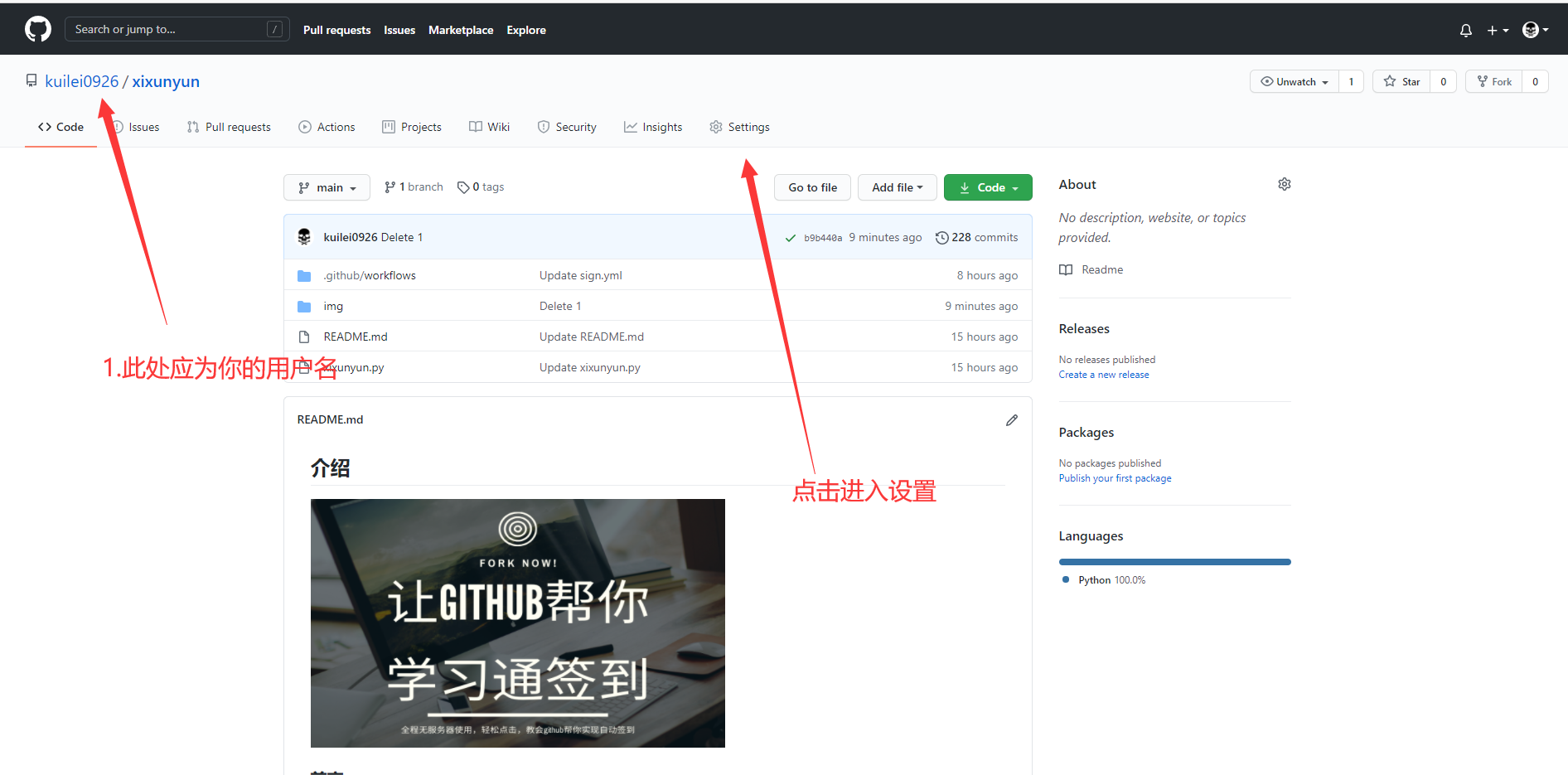This screenshot has height=775, width=1568.
Task: Open the plus create-new menu
Action: [1498, 31]
